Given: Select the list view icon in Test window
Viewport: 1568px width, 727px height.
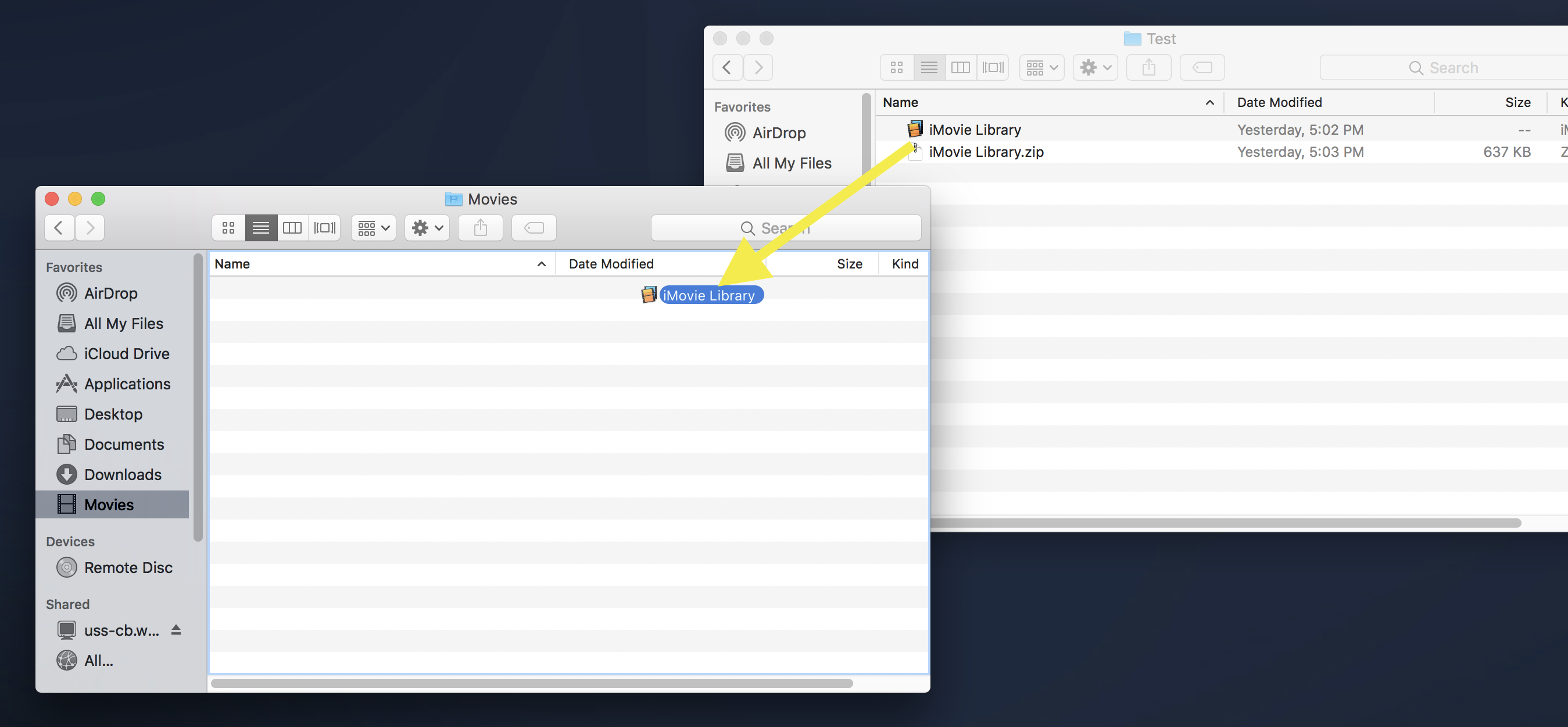Looking at the screenshot, I should [928, 67].
